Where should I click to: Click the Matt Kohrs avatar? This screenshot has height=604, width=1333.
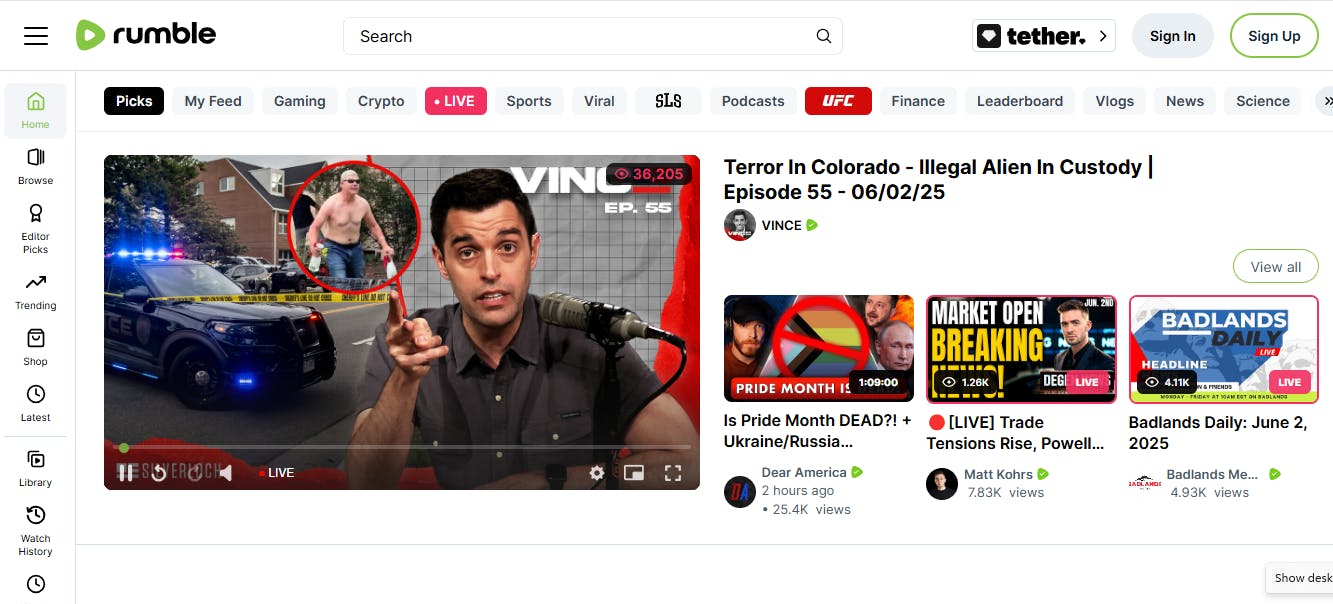942,484
